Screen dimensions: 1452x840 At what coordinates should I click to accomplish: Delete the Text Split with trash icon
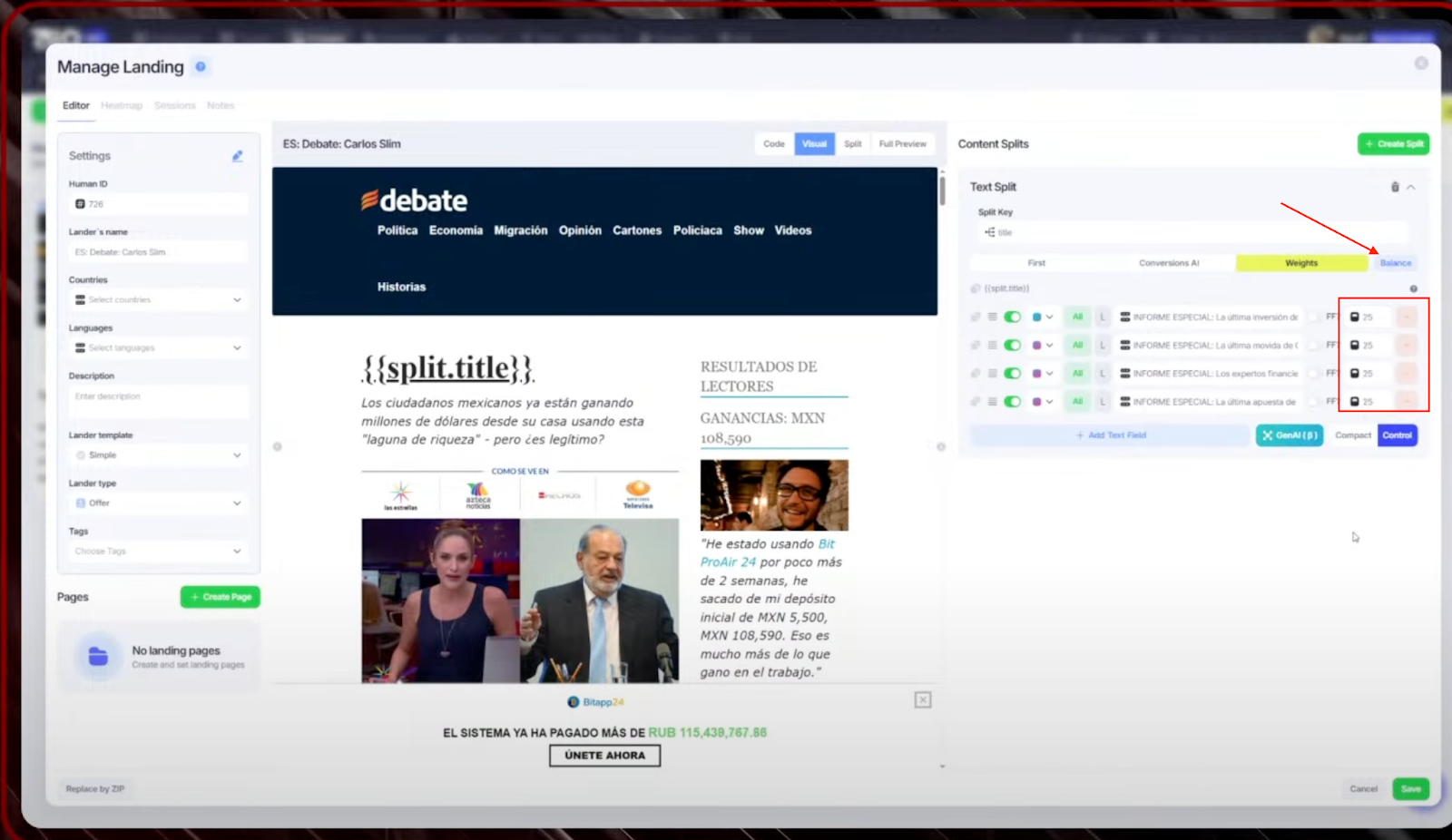click(1395, 187)
